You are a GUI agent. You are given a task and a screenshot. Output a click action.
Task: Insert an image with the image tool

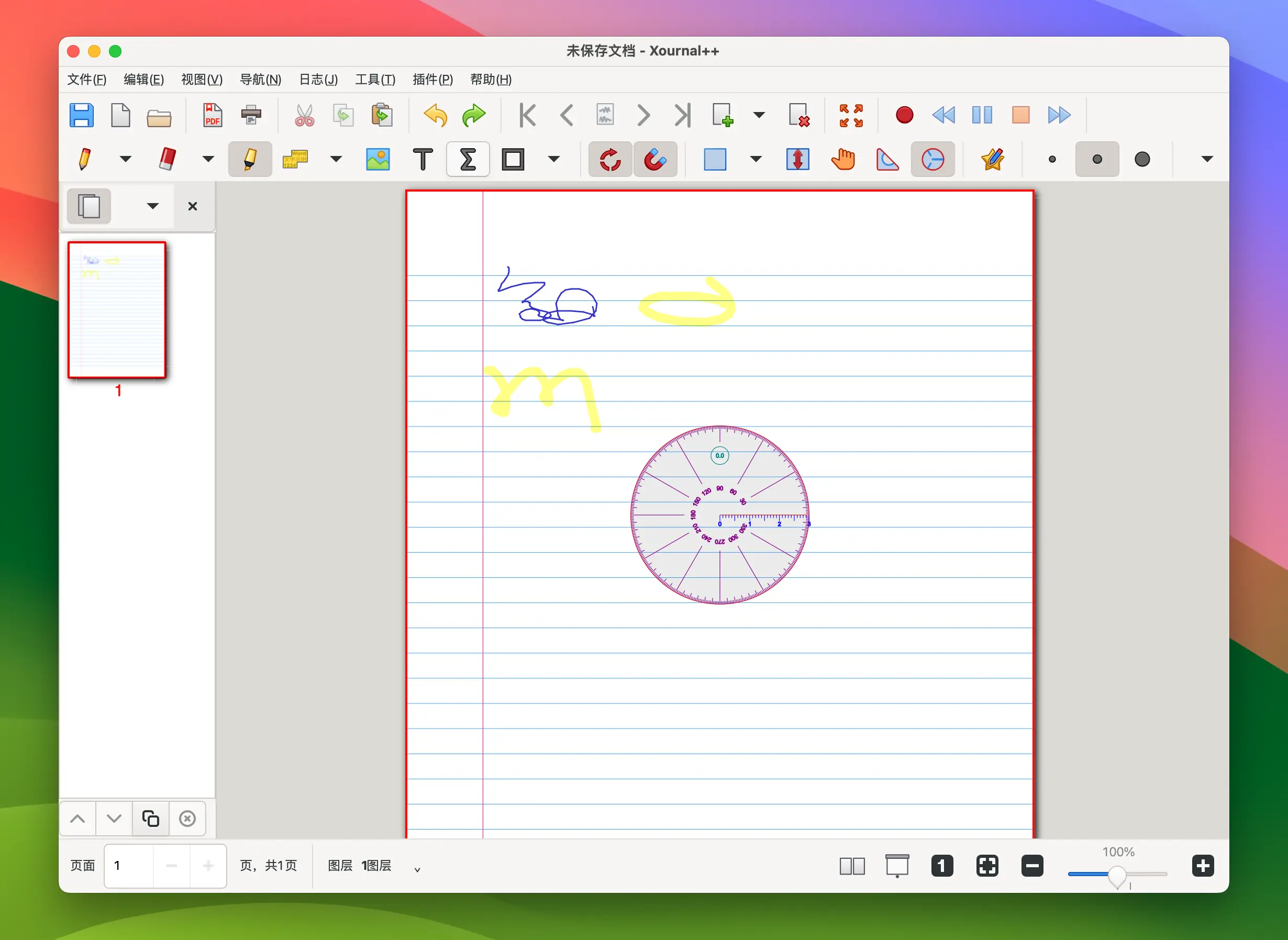click(377, 159)
